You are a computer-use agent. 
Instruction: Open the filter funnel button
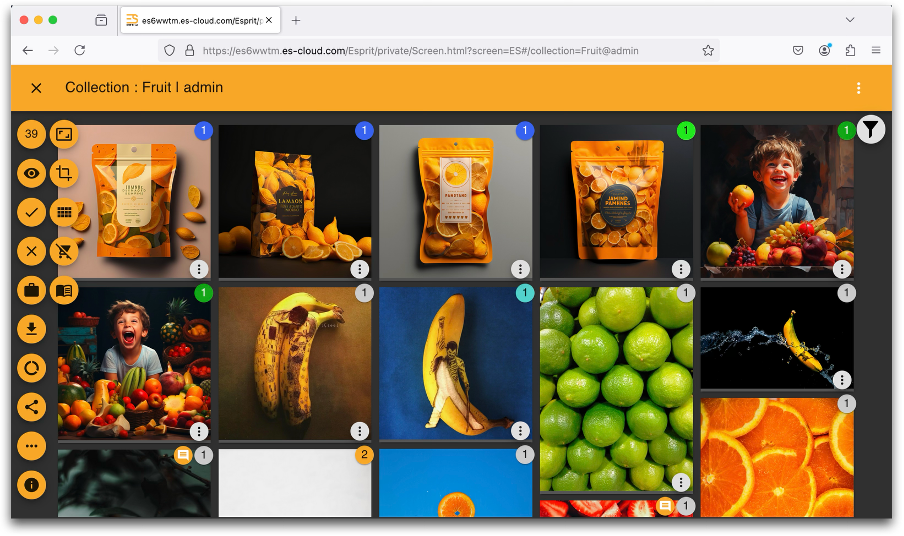[871, 130]
